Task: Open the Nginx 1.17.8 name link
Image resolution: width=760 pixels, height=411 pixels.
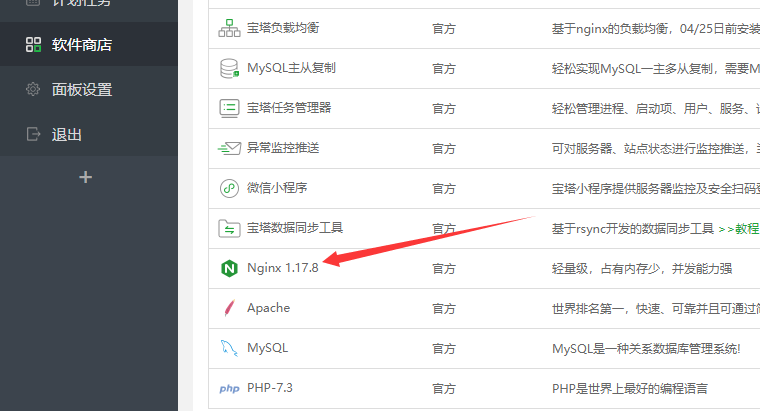Action: pos(283,268)
